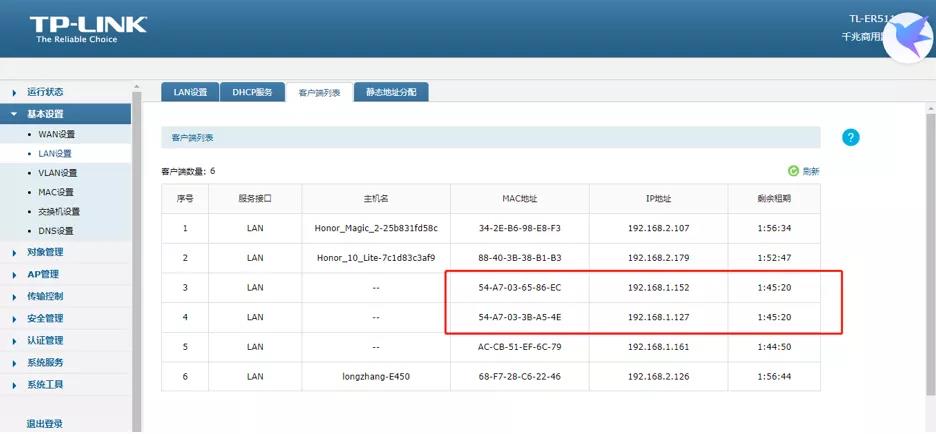Screen dimensions: 936x434
Task: Expand the 安全管理 menu section
Action: pos(45,318)
